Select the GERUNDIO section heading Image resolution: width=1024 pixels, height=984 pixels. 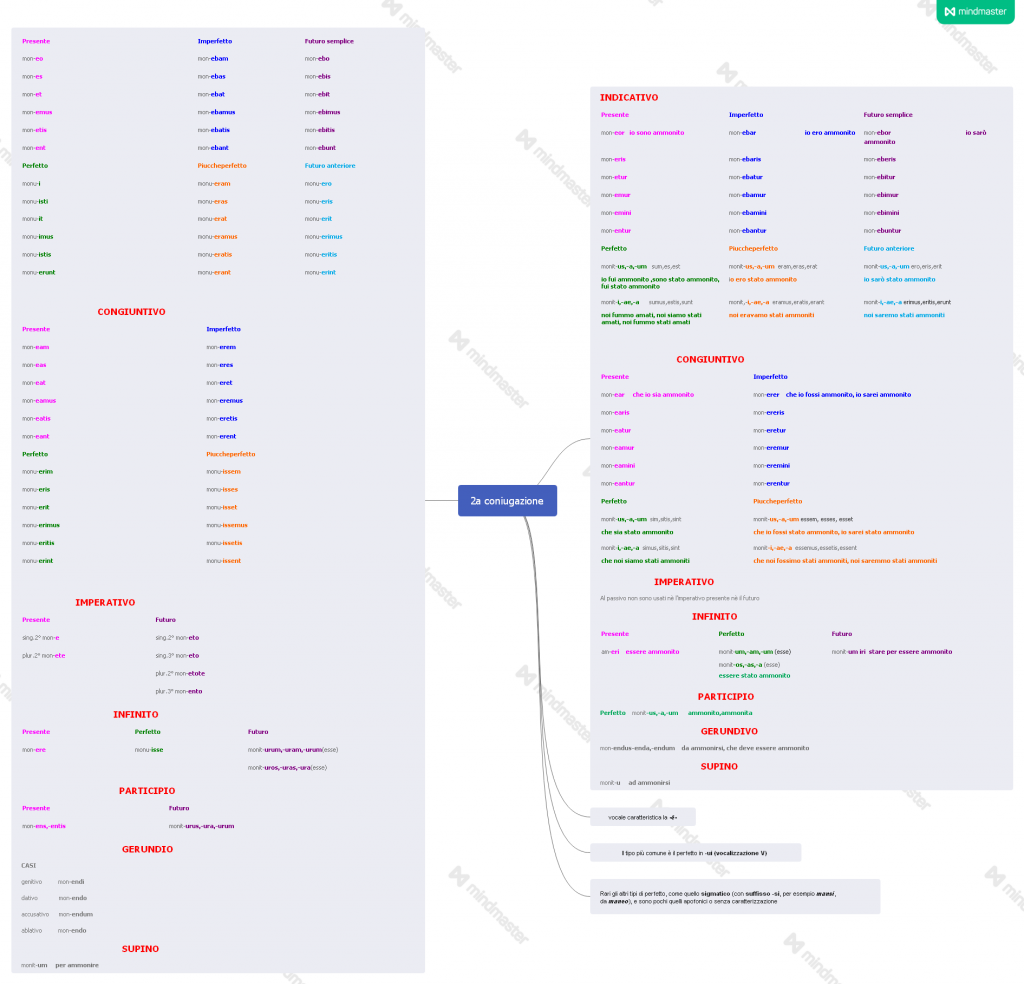click(x=147, y=849)
